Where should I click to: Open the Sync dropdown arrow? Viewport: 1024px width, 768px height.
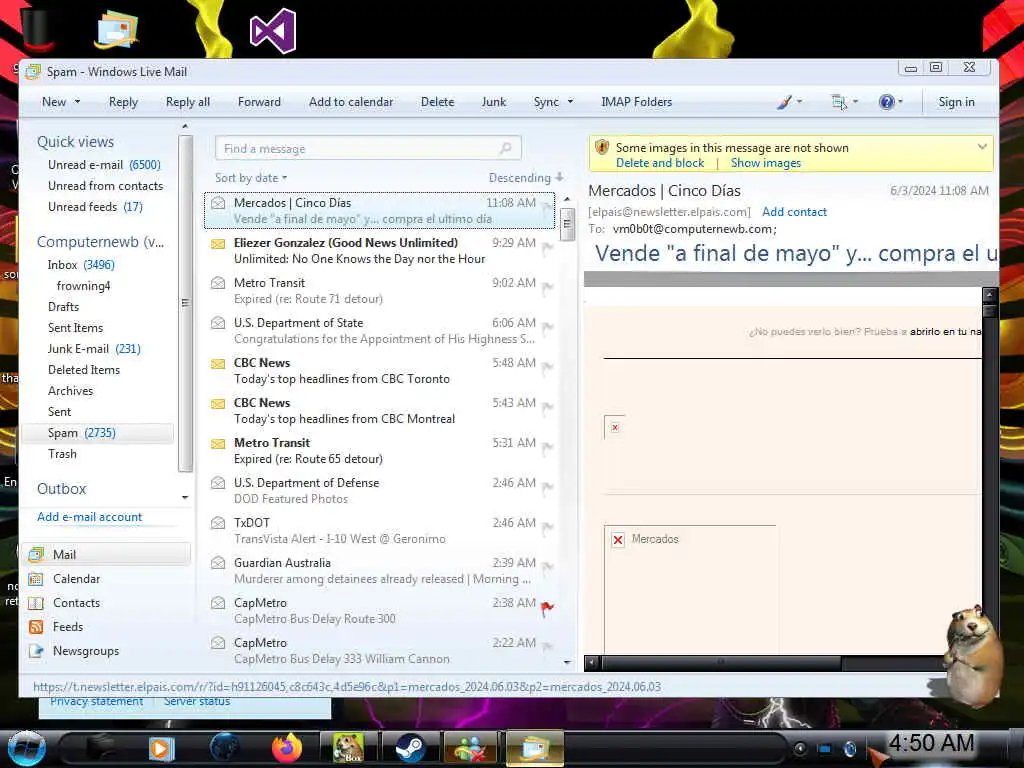pos(570,102)
